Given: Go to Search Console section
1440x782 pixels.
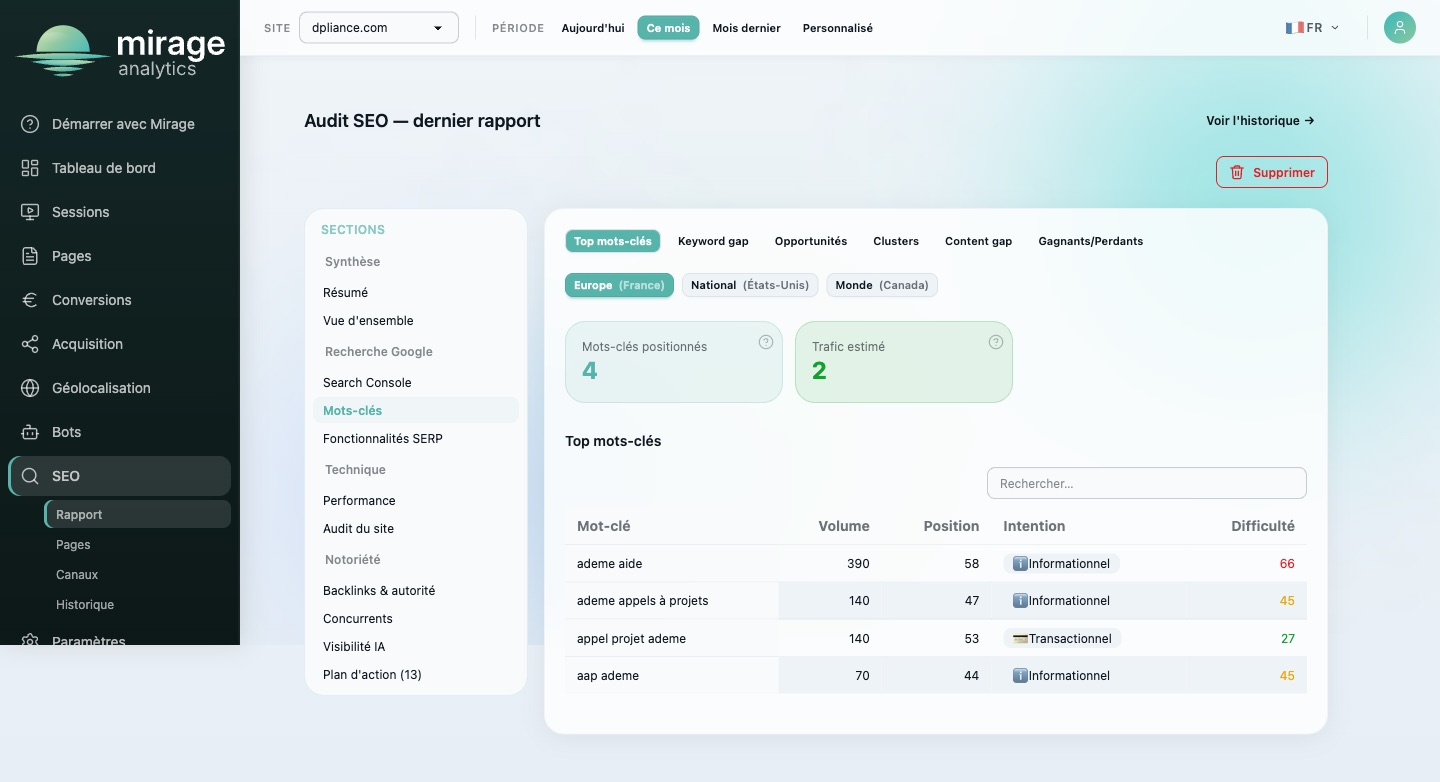Looking at the screenshot, I should click(x=415, y=382).
